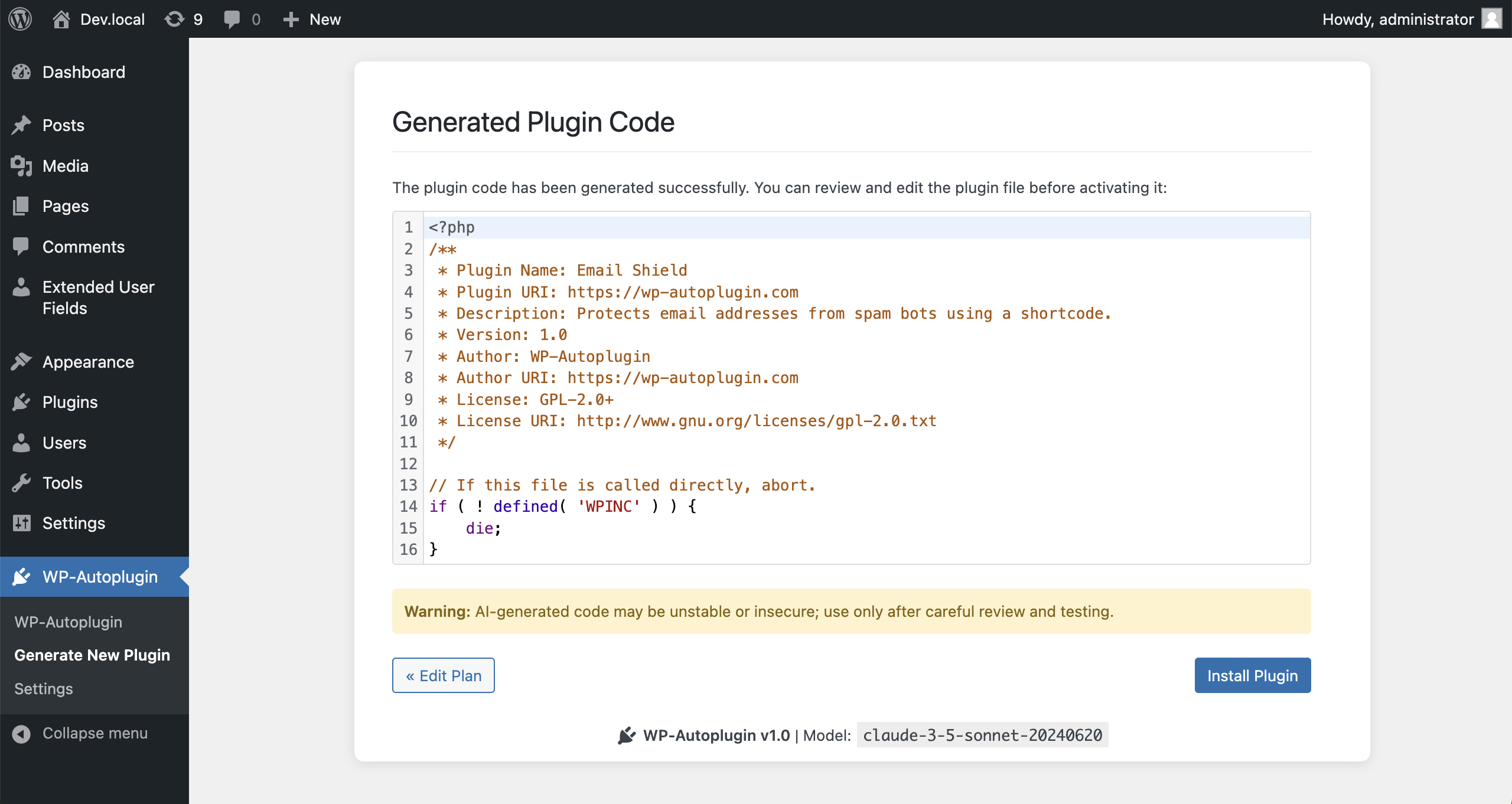Click the Users person icon
The image size is (1512, 804).
pos(21,443)
